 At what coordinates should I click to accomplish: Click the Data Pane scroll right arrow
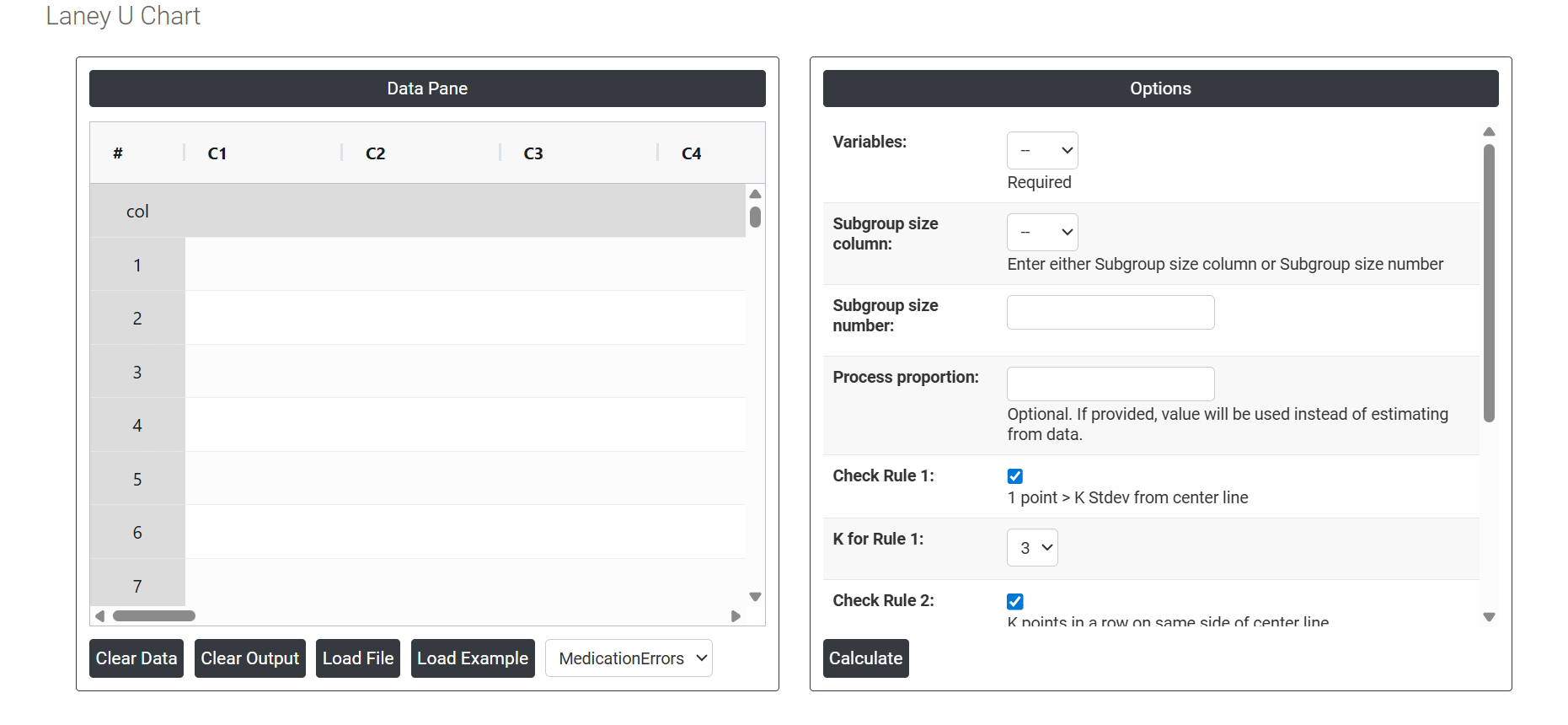point(736,616)
